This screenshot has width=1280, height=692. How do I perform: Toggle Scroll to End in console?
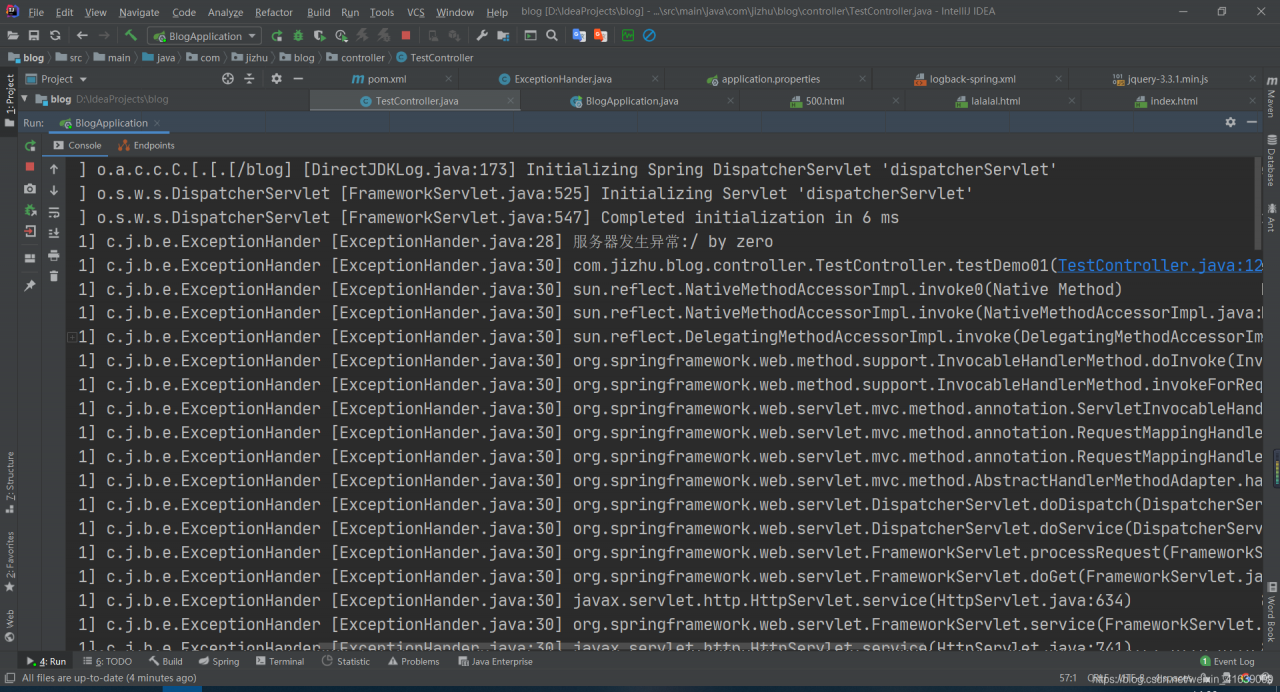pyautogui.click(x=54, y=233)
